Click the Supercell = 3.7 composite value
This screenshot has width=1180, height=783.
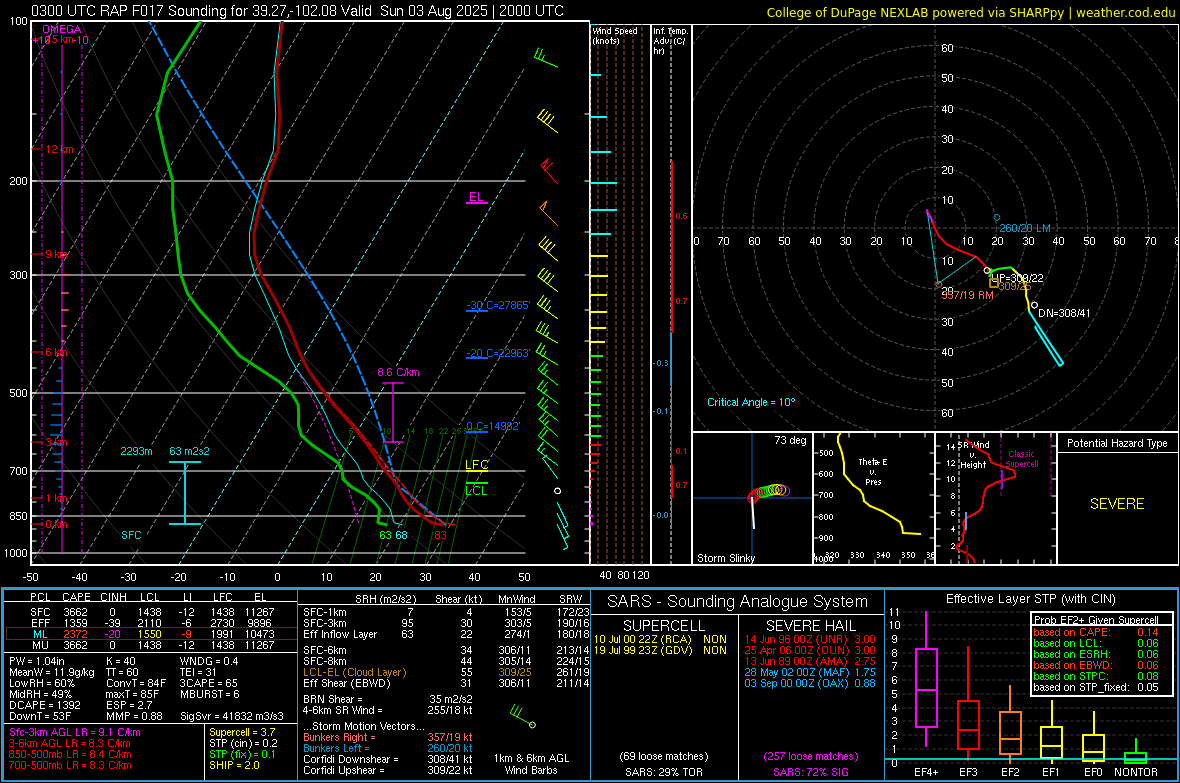242,732
